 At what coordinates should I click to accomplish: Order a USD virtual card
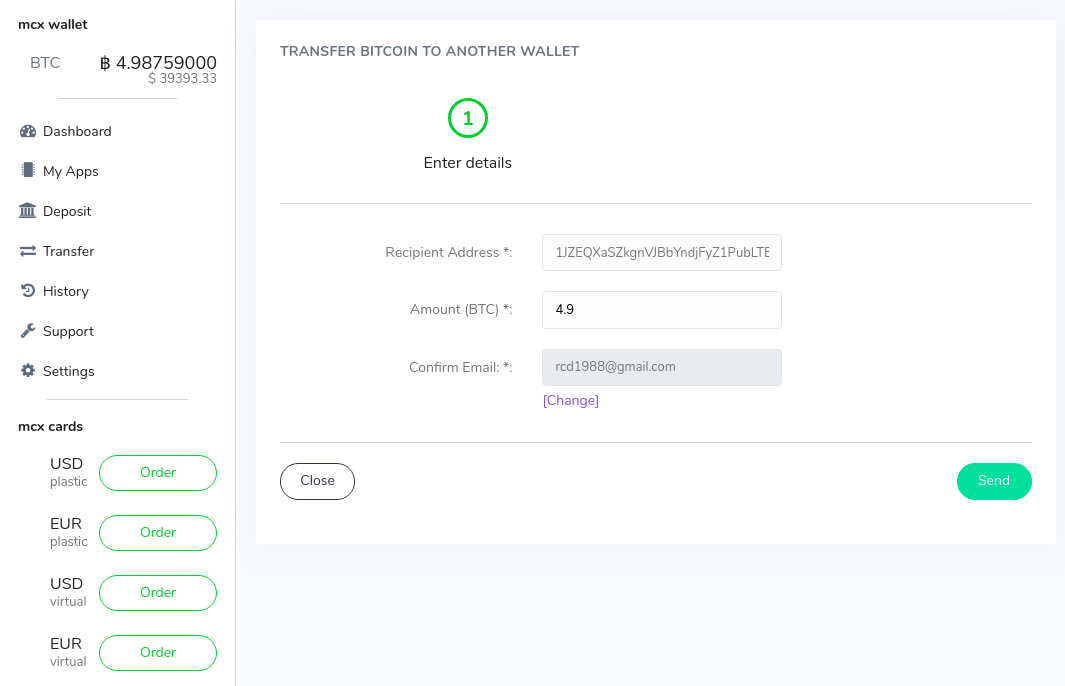pos(158,592)
